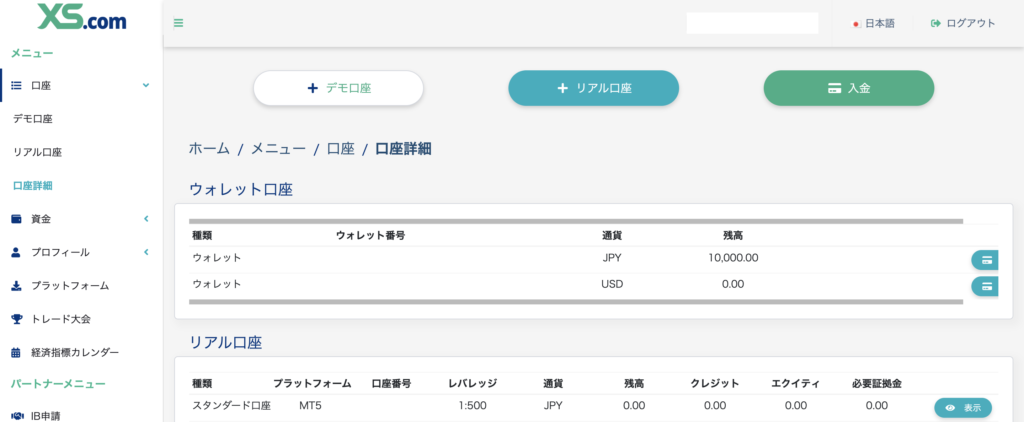Click the XS.com logo
Image resolution: width=1024 pixels, height=422 pixels.
(81, 18)
